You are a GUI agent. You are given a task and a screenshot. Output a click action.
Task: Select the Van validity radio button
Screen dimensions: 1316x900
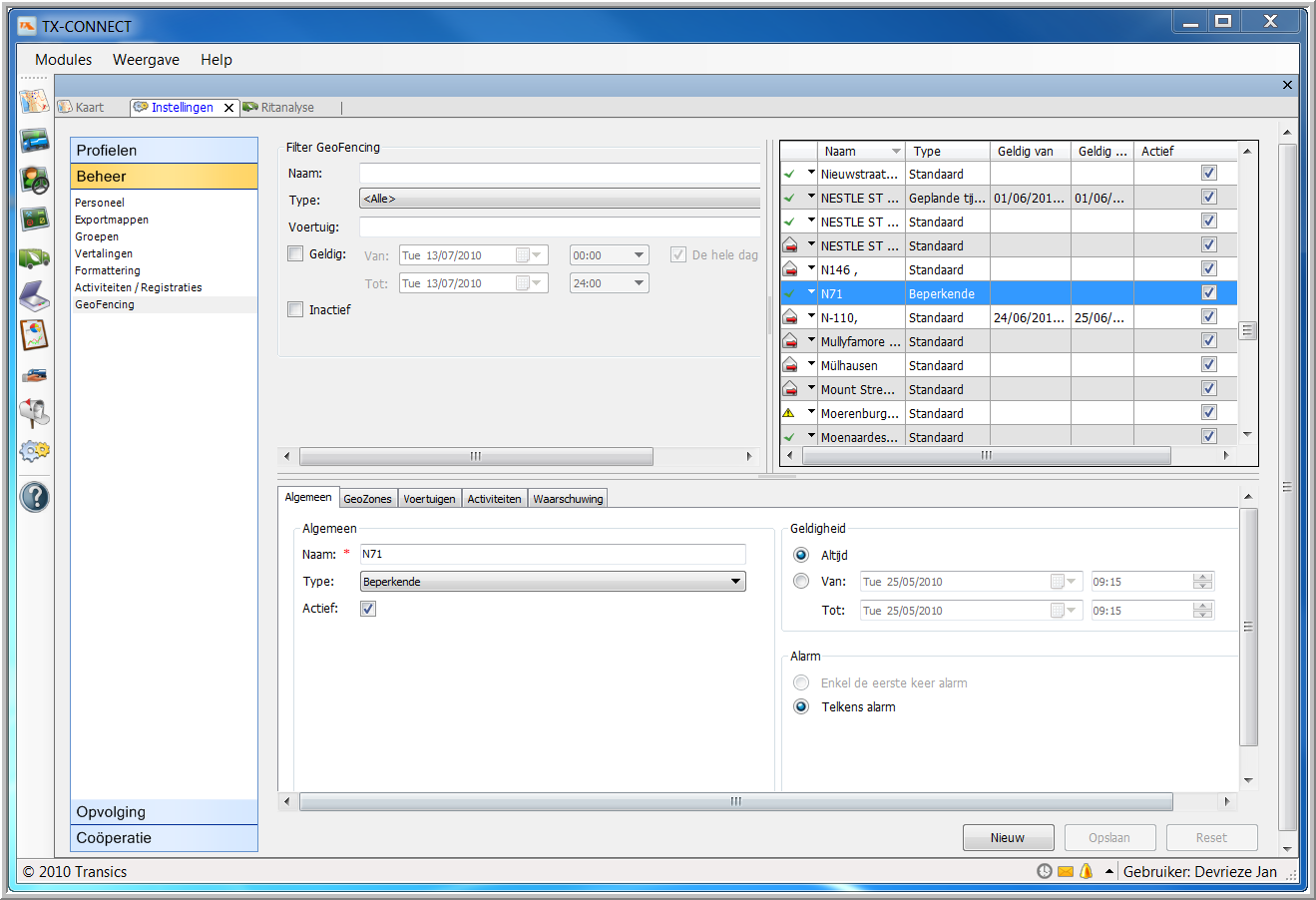click(x=801, y=581)
